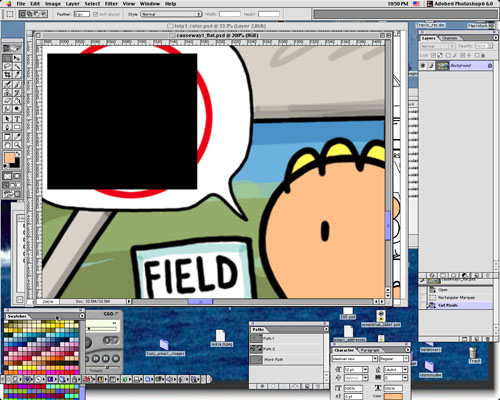Switch to the Channels tab

[x=449, y=38]
